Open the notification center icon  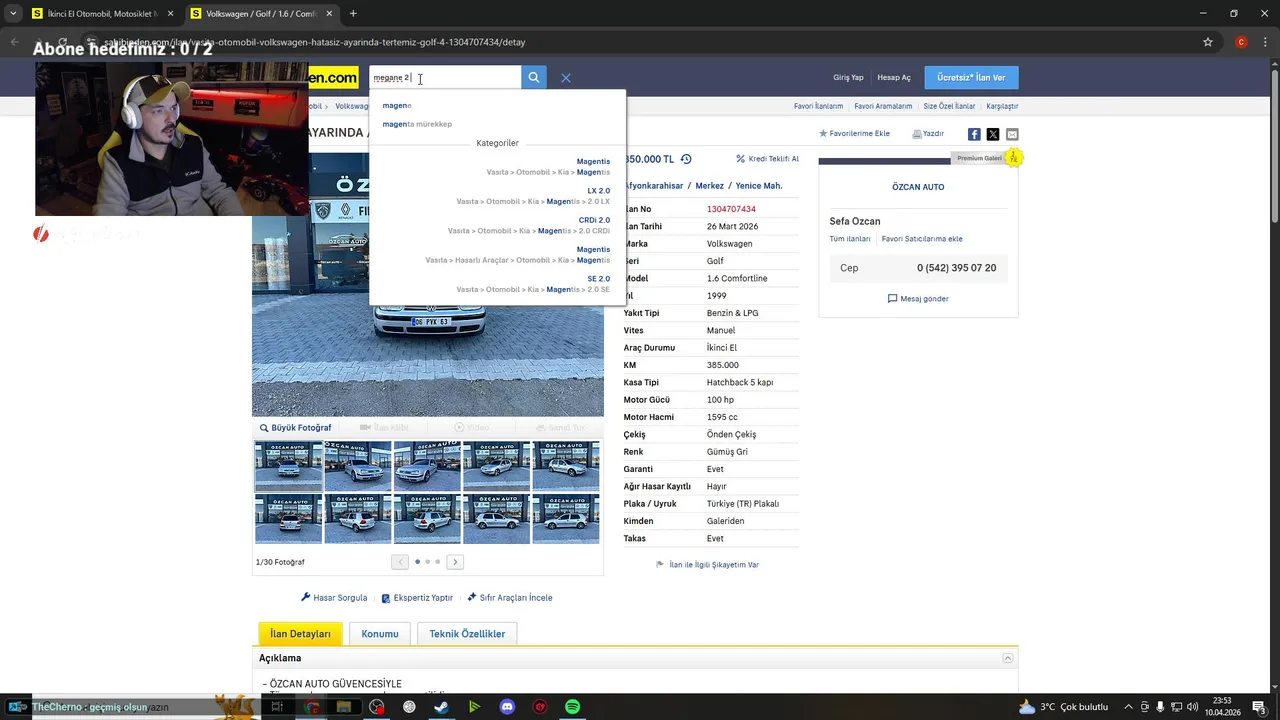[1259, 707]
